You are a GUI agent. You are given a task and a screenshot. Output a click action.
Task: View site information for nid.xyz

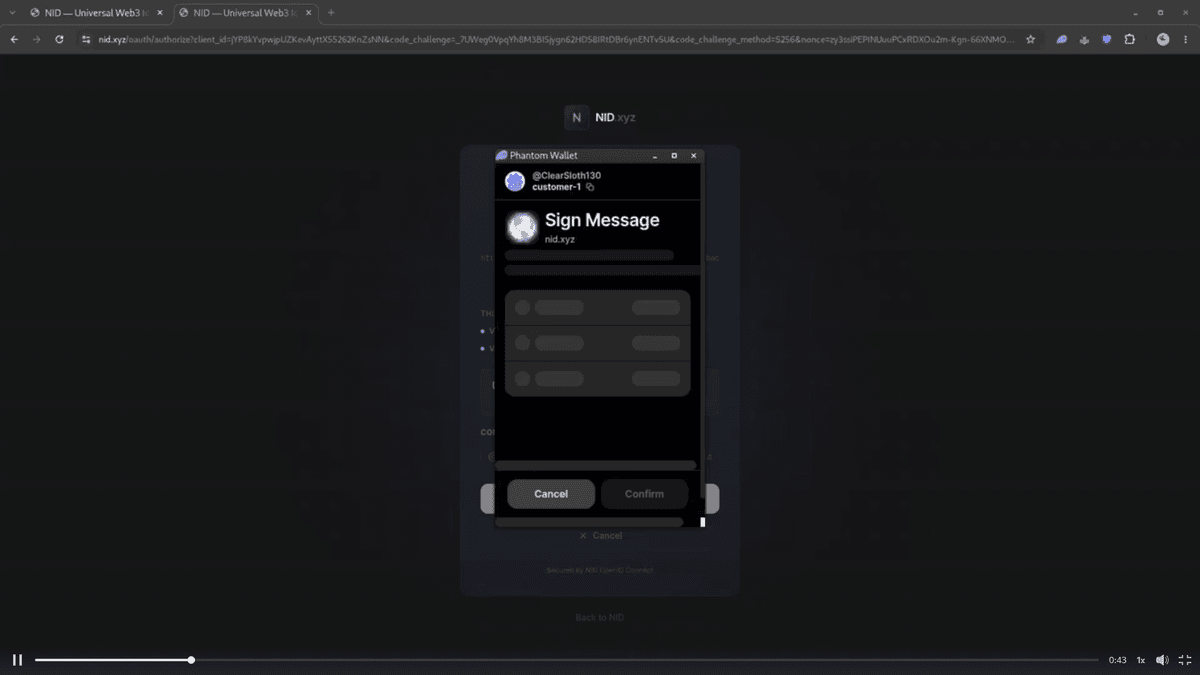point(86,39)
